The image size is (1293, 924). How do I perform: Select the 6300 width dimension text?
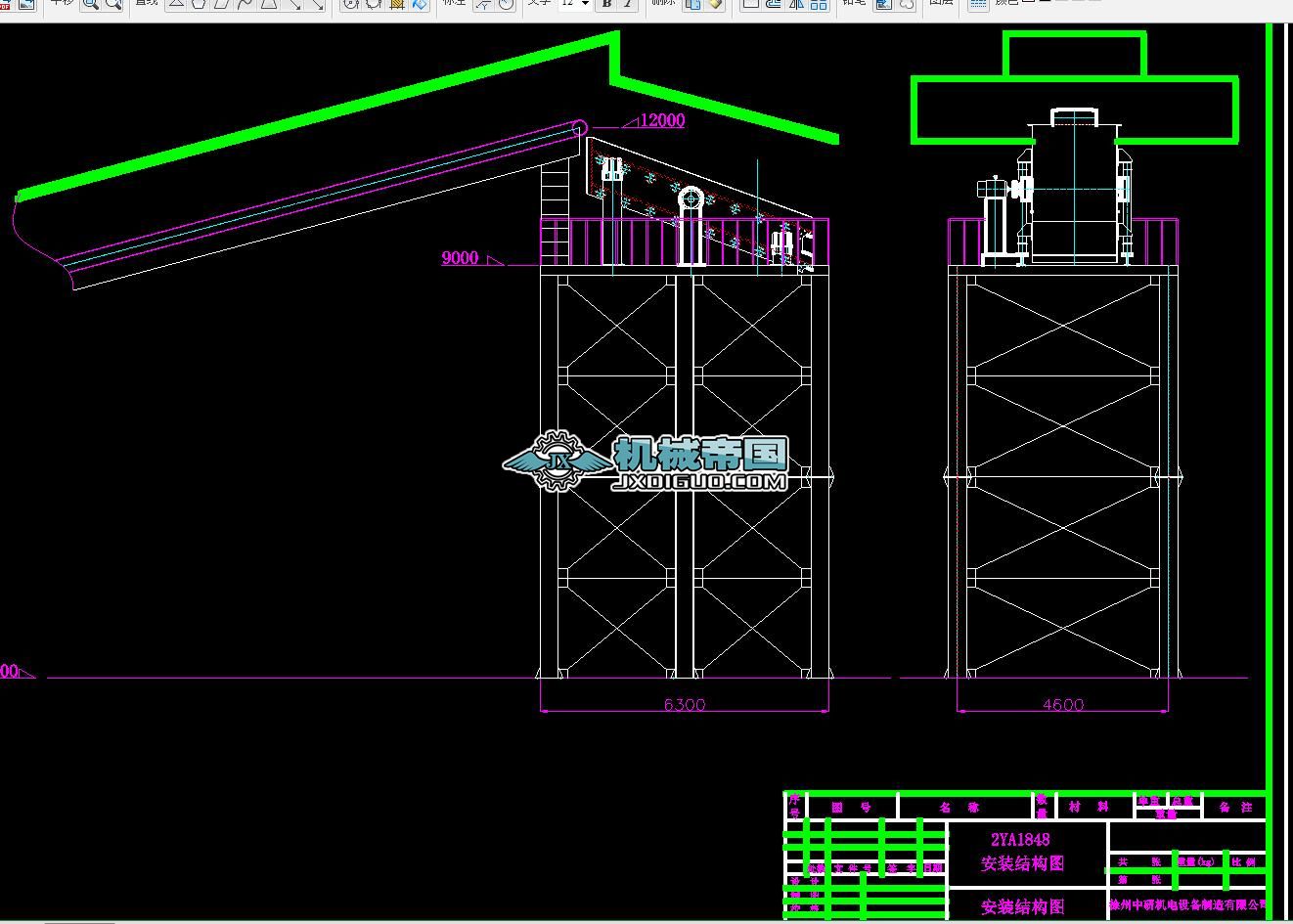pos(685,704)
